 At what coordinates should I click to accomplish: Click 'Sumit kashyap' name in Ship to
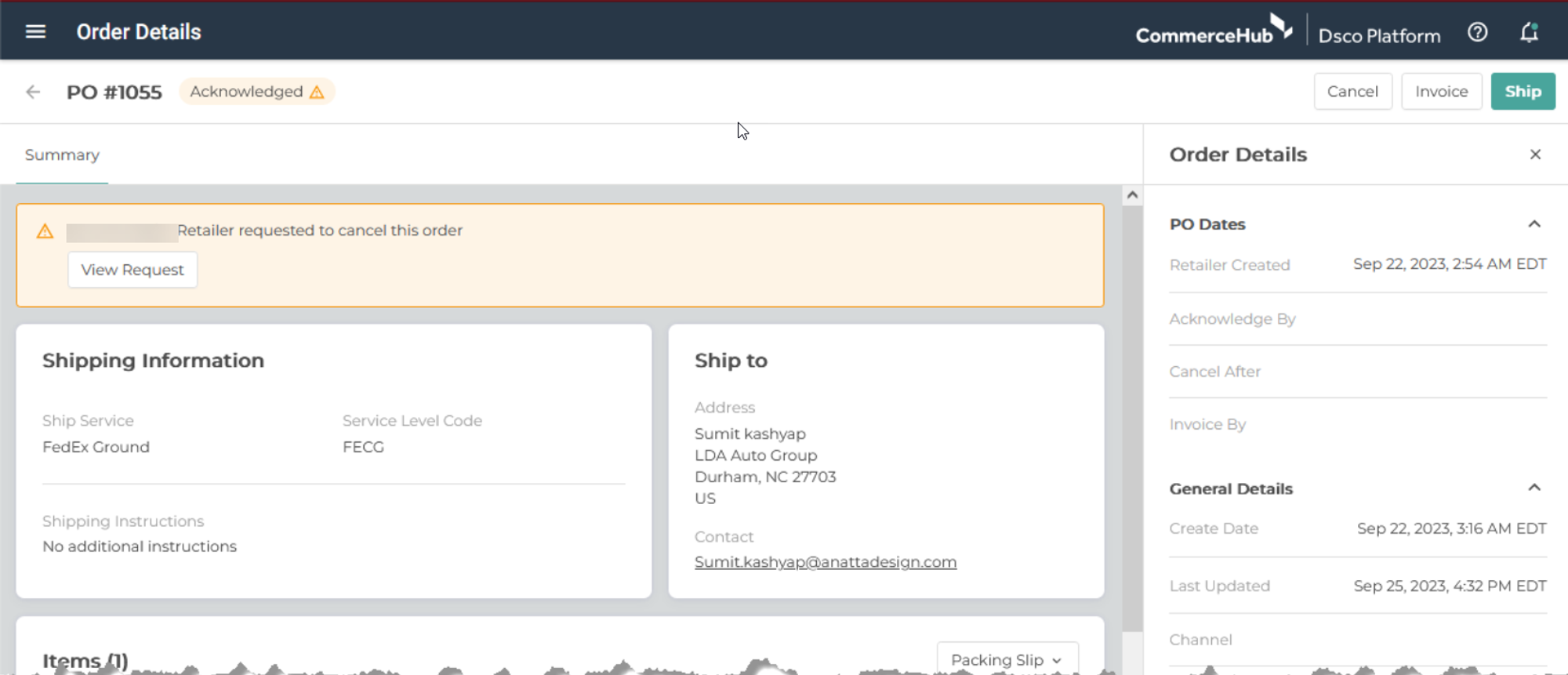pos(750,434)
